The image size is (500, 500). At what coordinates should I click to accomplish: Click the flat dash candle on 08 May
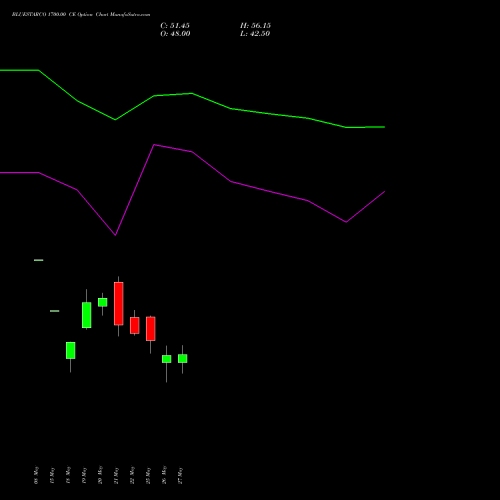click(39, 260)
